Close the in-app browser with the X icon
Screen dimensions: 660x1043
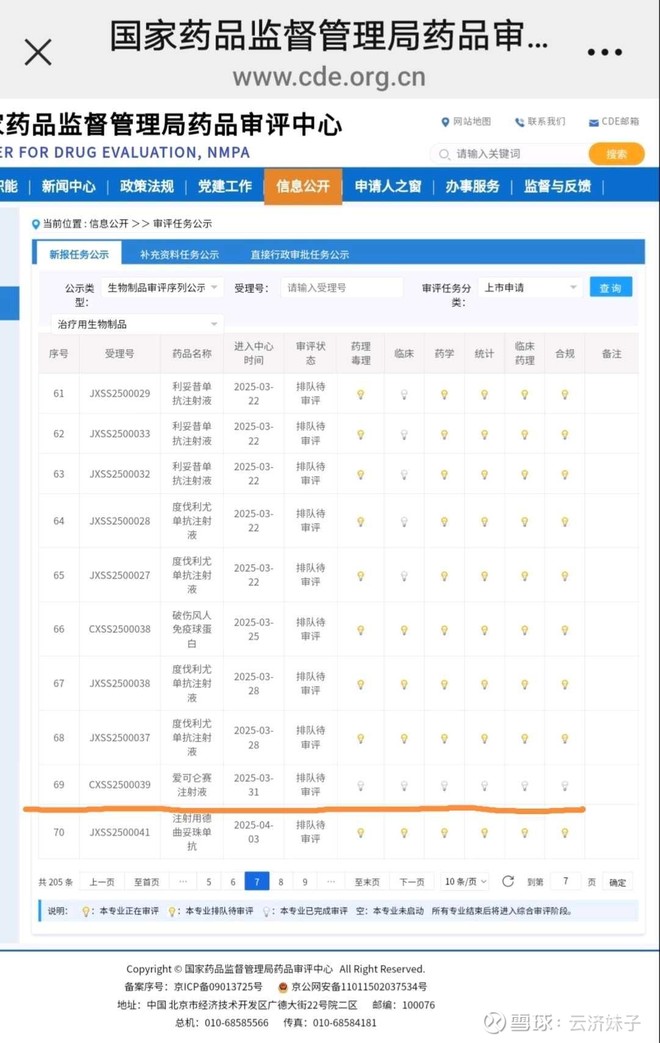point(38,52)
